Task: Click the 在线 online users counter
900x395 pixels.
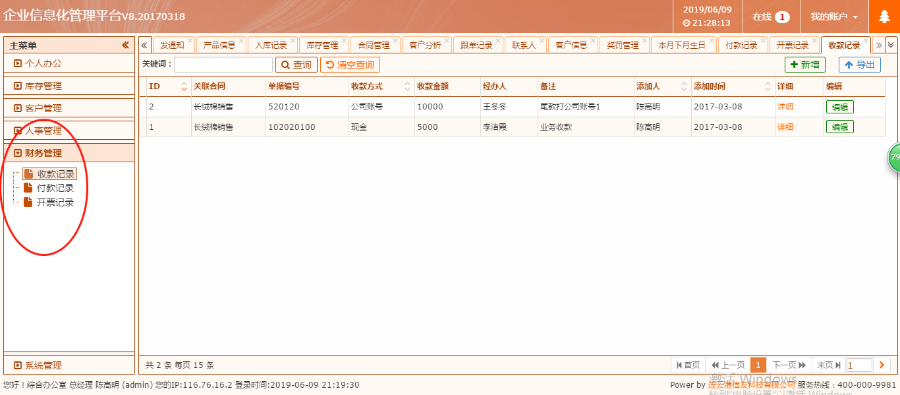Action: tap(771, 17)
